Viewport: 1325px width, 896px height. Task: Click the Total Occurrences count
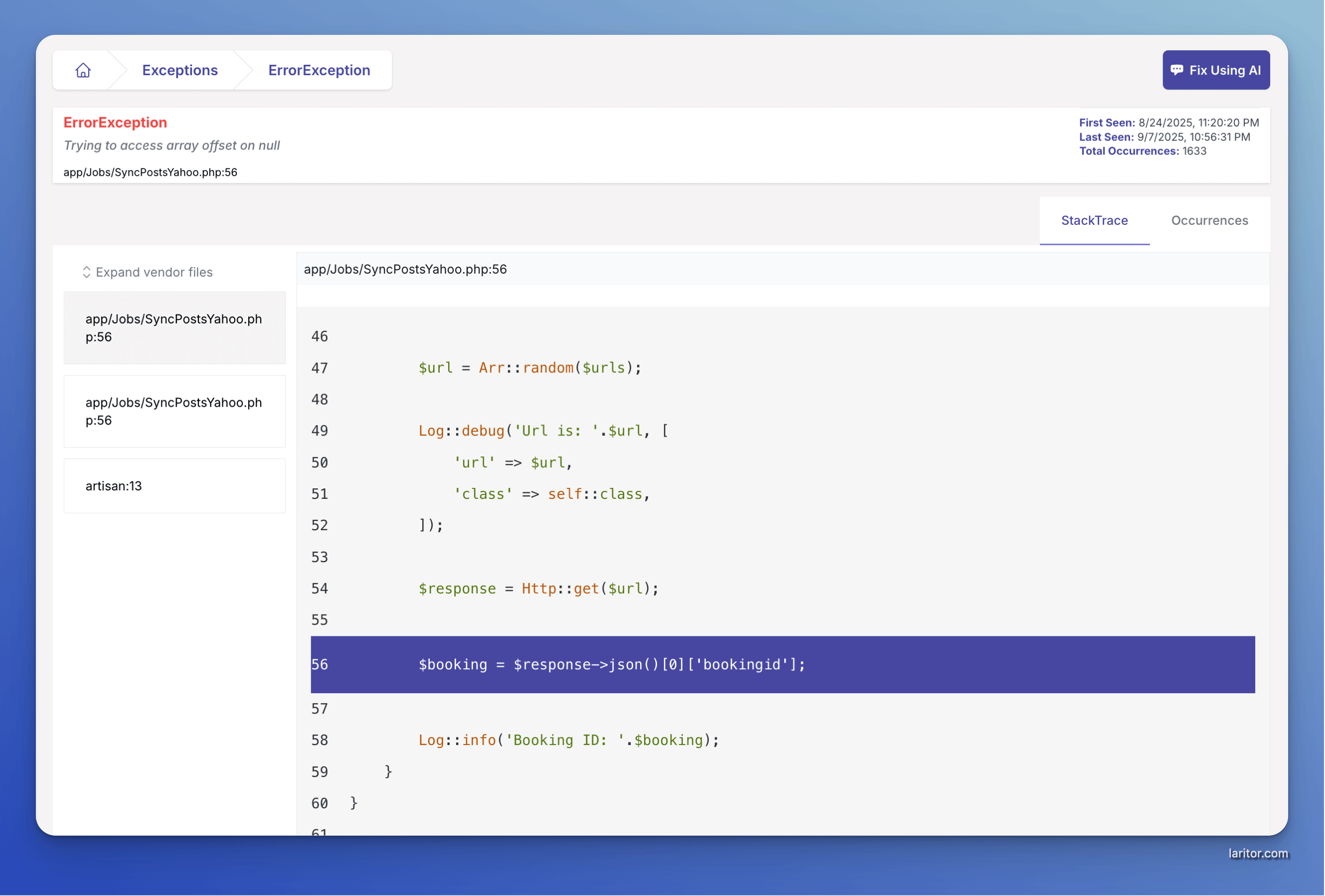coord(1194,151)
